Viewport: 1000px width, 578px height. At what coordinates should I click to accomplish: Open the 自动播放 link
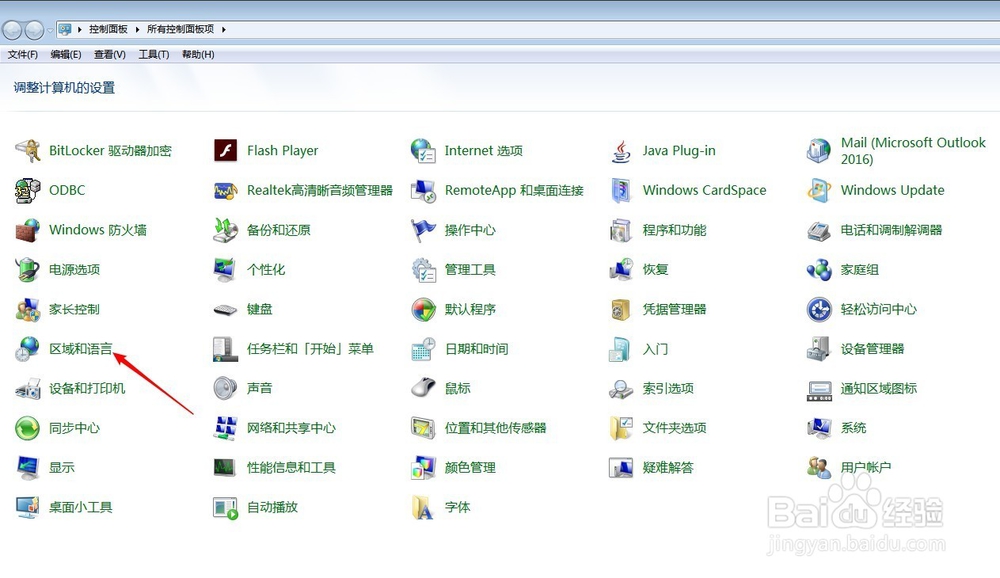[x=272, y=507]
